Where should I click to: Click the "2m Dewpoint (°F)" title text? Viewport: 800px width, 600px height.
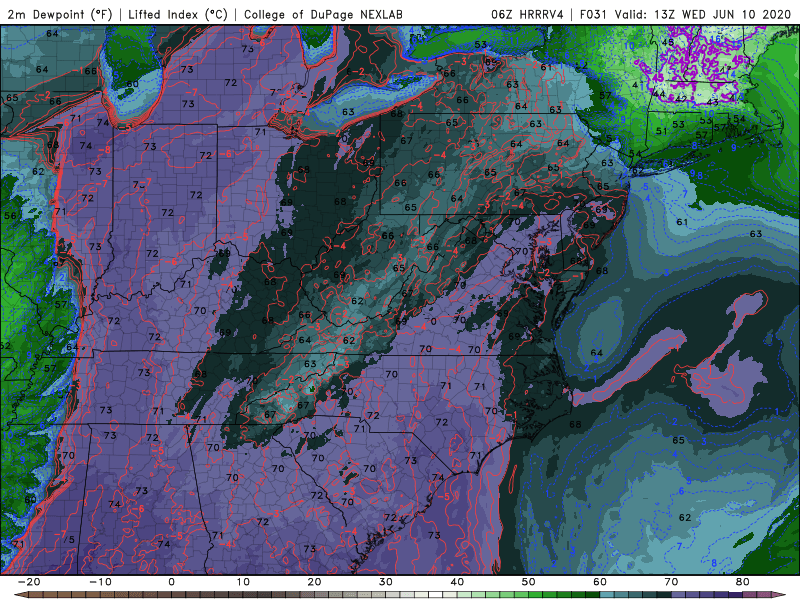click(x=59, y=14)
